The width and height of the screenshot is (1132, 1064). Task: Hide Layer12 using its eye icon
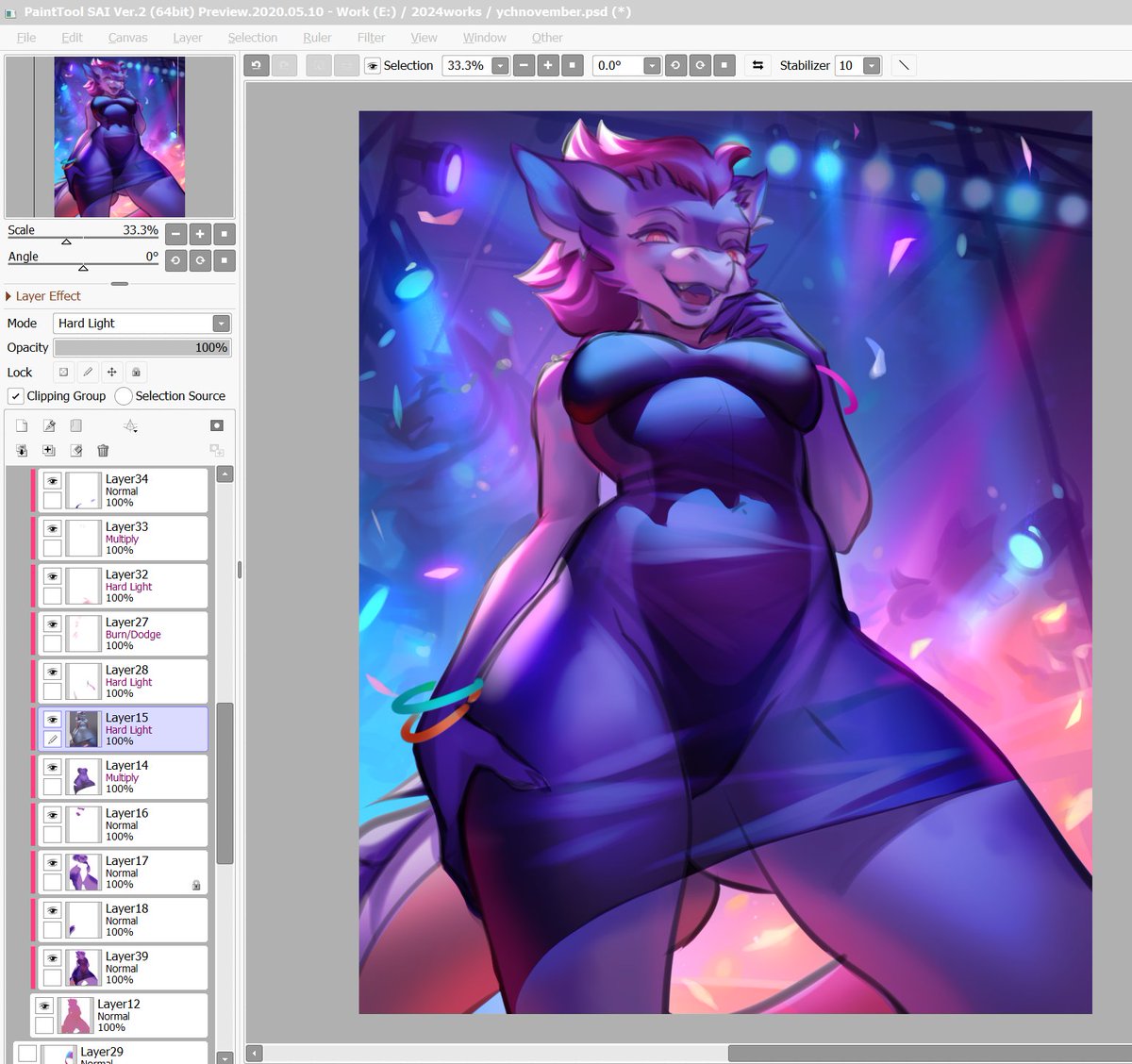(44, 1006)
